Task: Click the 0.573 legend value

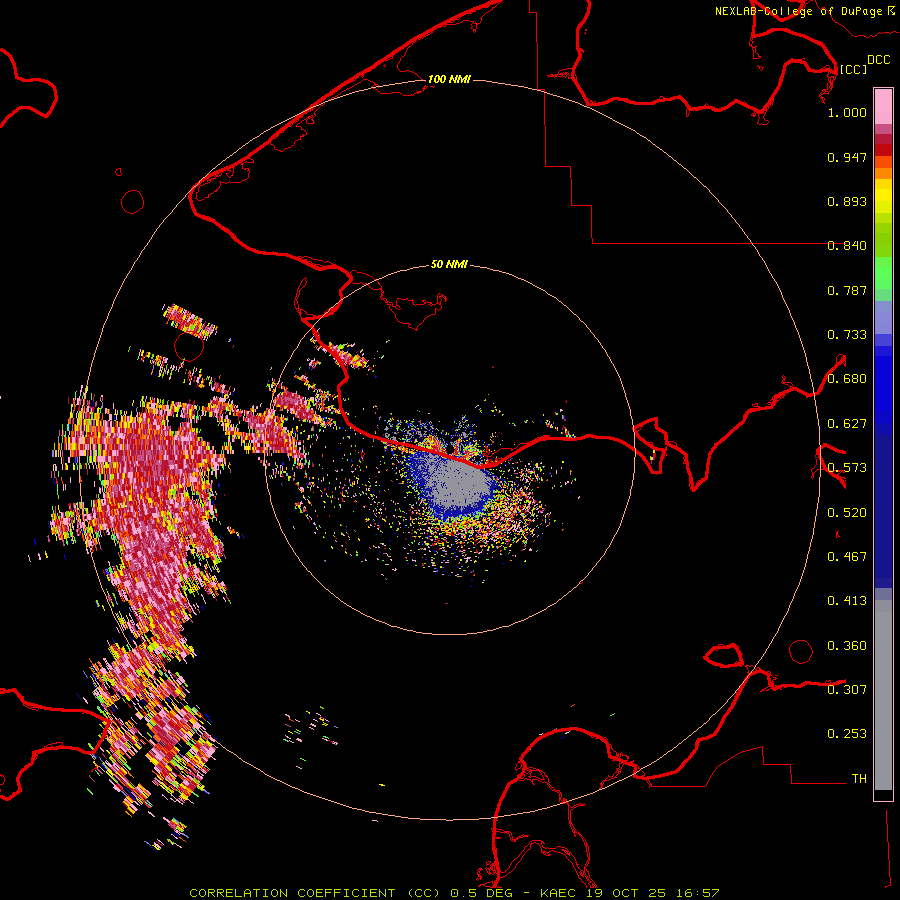Action: 847,468
